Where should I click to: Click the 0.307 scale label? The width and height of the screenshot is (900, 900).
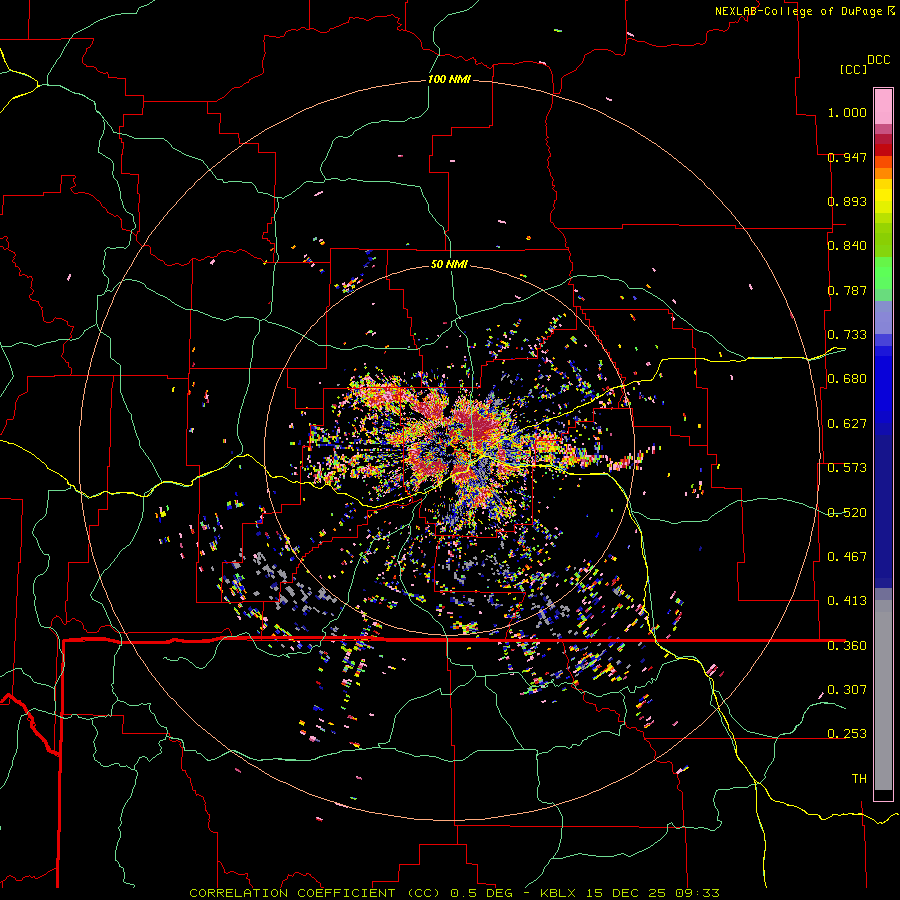(847, 690)
